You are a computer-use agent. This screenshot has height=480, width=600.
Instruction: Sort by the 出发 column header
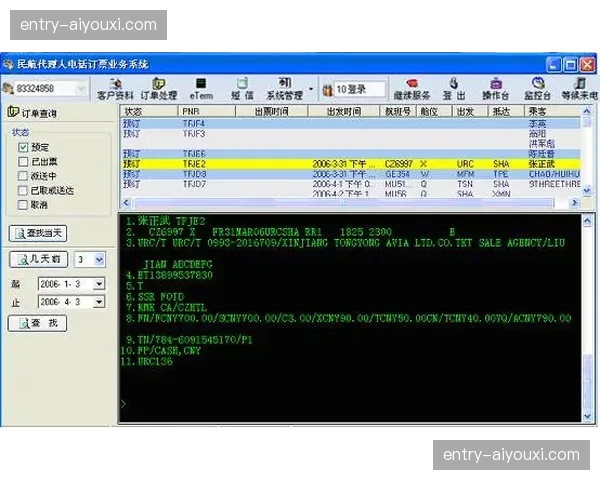click(470, 111)
